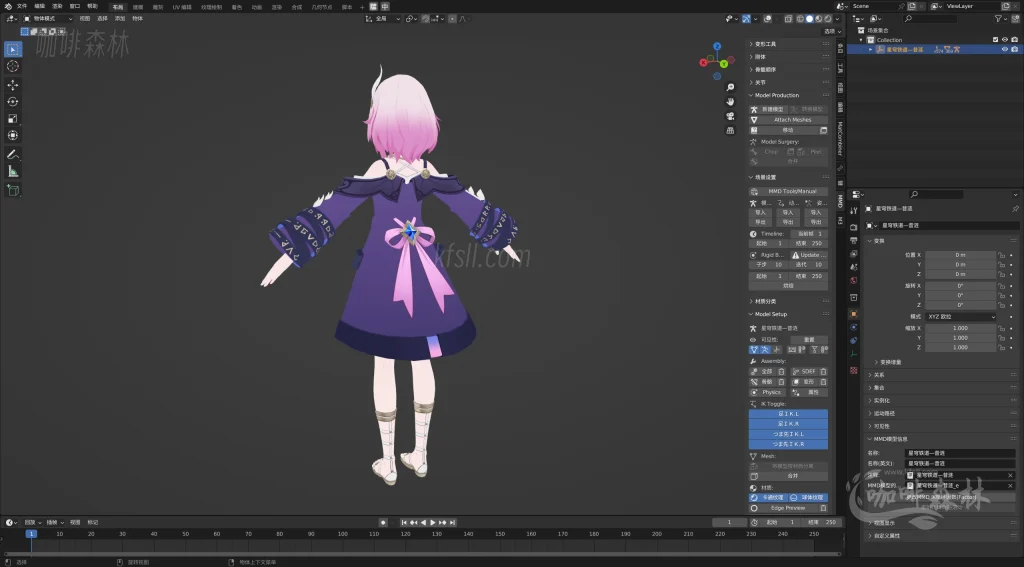Select the Annotate pencil tool
This screenshot has width=1024, height=567.
(x=12, y=154)
